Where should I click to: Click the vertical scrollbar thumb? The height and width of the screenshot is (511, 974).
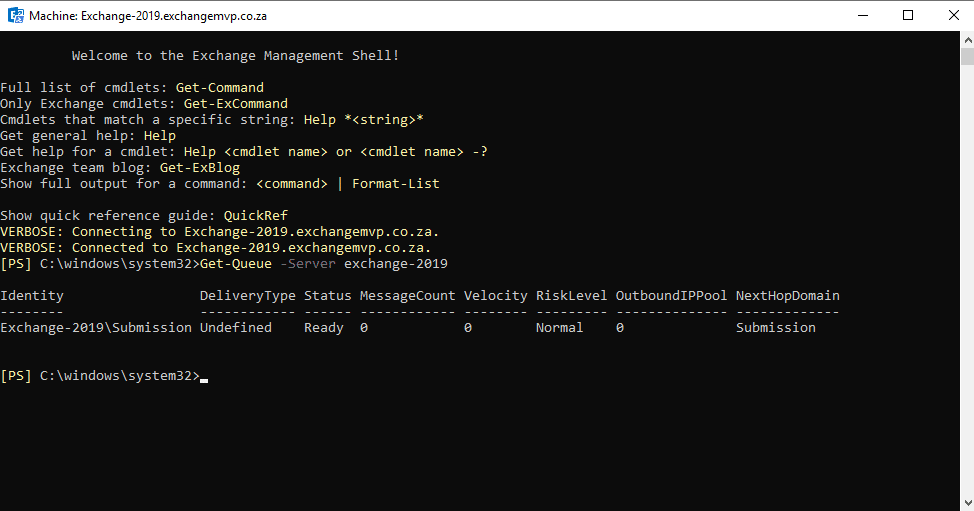coord(967,56)
